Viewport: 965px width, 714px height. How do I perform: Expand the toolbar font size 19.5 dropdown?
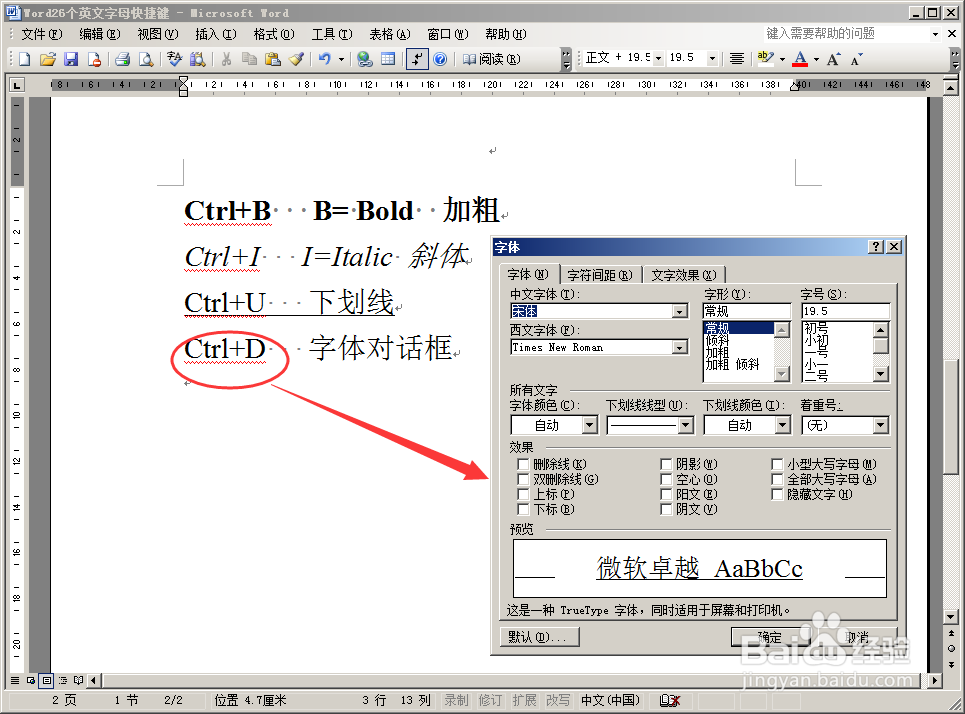(x=712, y=58)
